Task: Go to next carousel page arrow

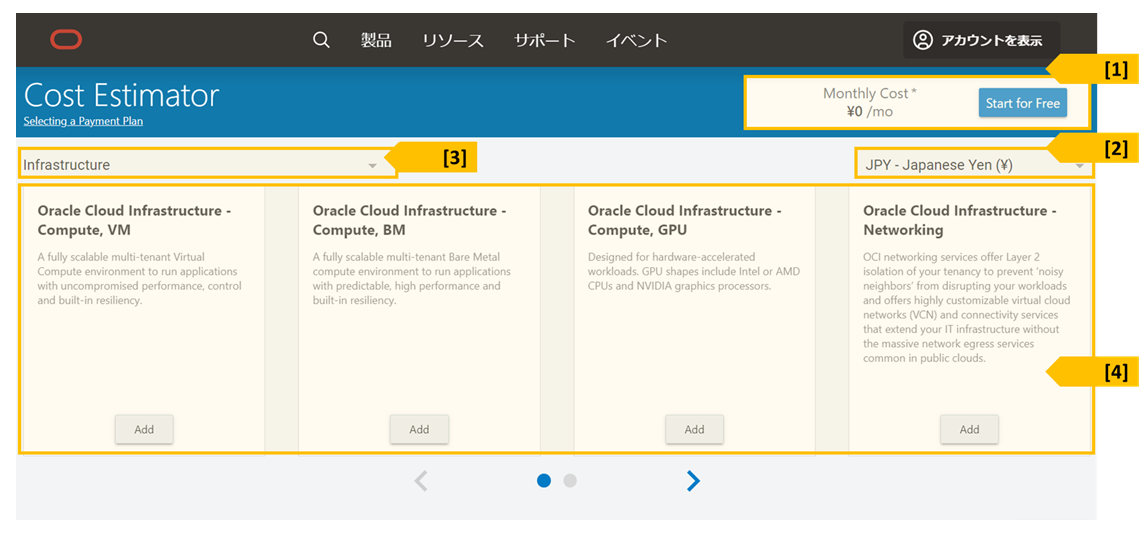Action: (x=693, y=480)
